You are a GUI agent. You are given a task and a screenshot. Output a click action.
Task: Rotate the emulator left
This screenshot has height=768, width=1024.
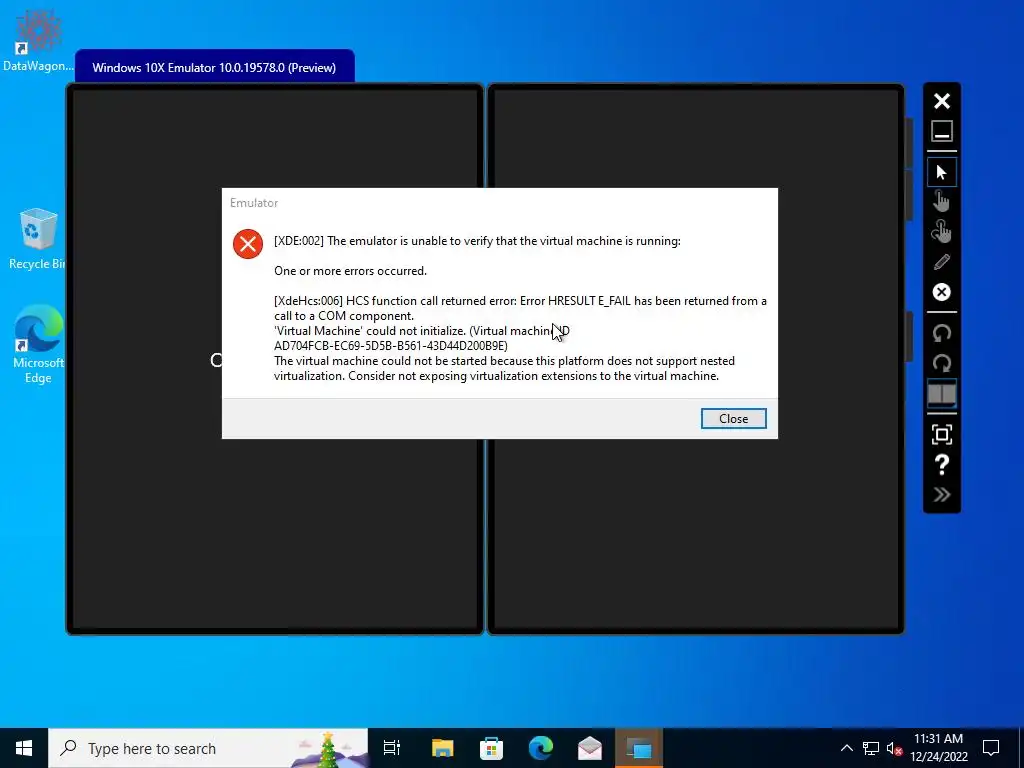pyautogui.click(x=941, y=333)
